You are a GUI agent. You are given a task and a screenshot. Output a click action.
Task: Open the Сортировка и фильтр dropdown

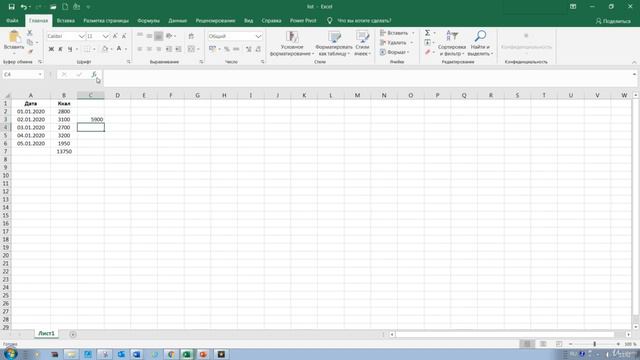click(452, 43)
